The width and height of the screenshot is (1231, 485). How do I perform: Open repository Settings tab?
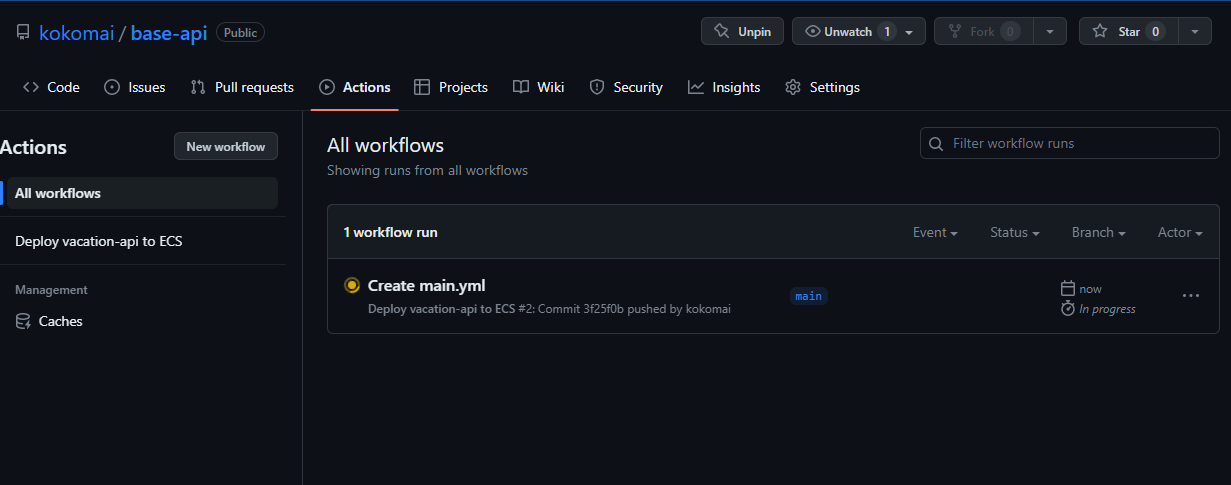coord(822,87)
